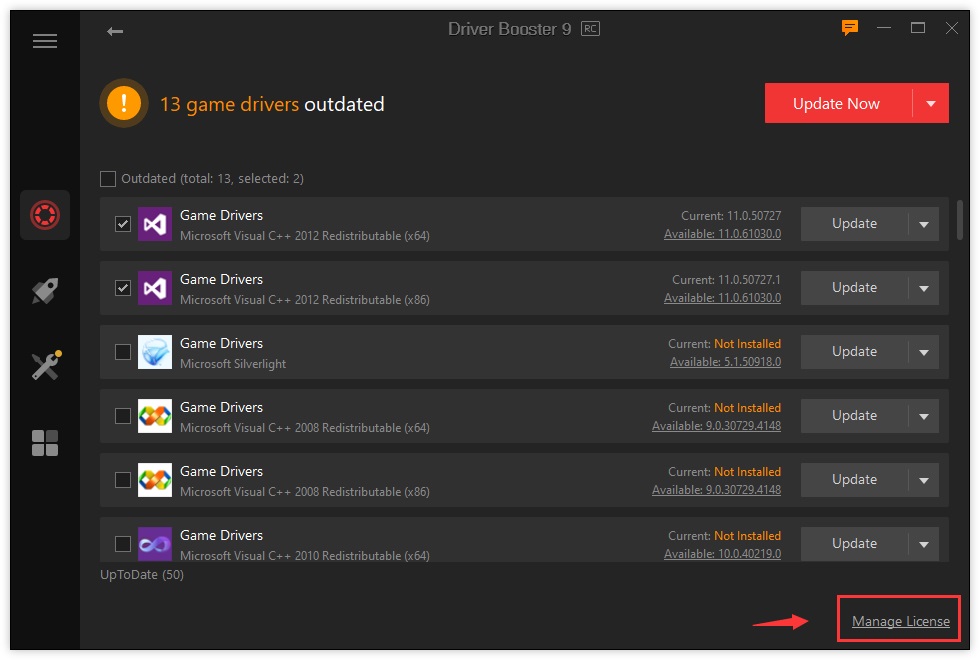Open the hamburger menu

tap(45, 41)
